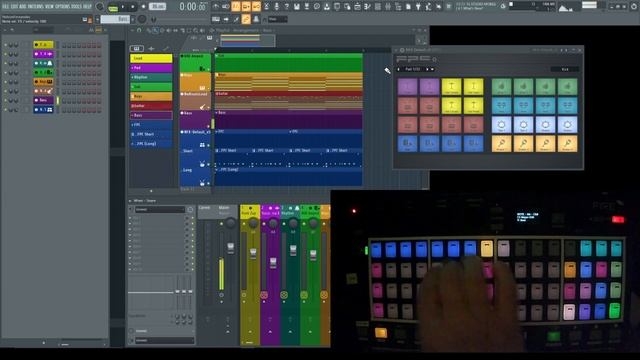The height and width of the screenshot is (360, 640).
Task: Mute the yellow Lead channel in Channel rack
Action: point(6,44)
